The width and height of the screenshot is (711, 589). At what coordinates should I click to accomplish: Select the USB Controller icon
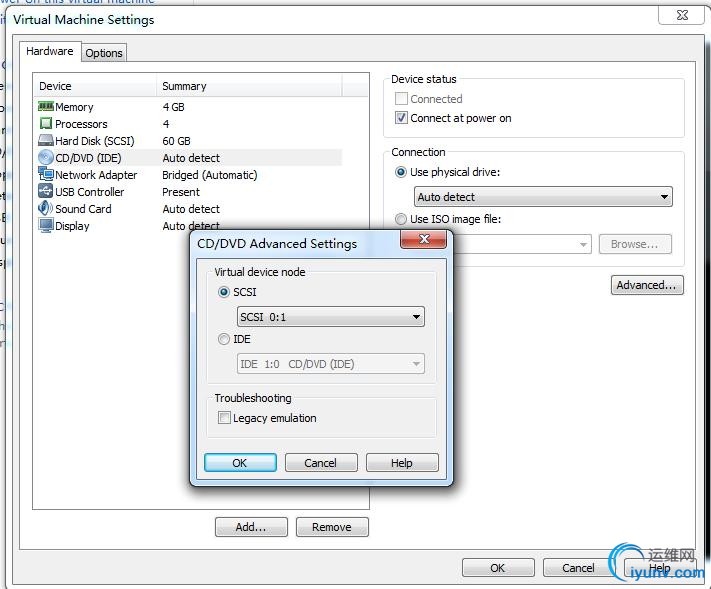(x=46, y=191)
